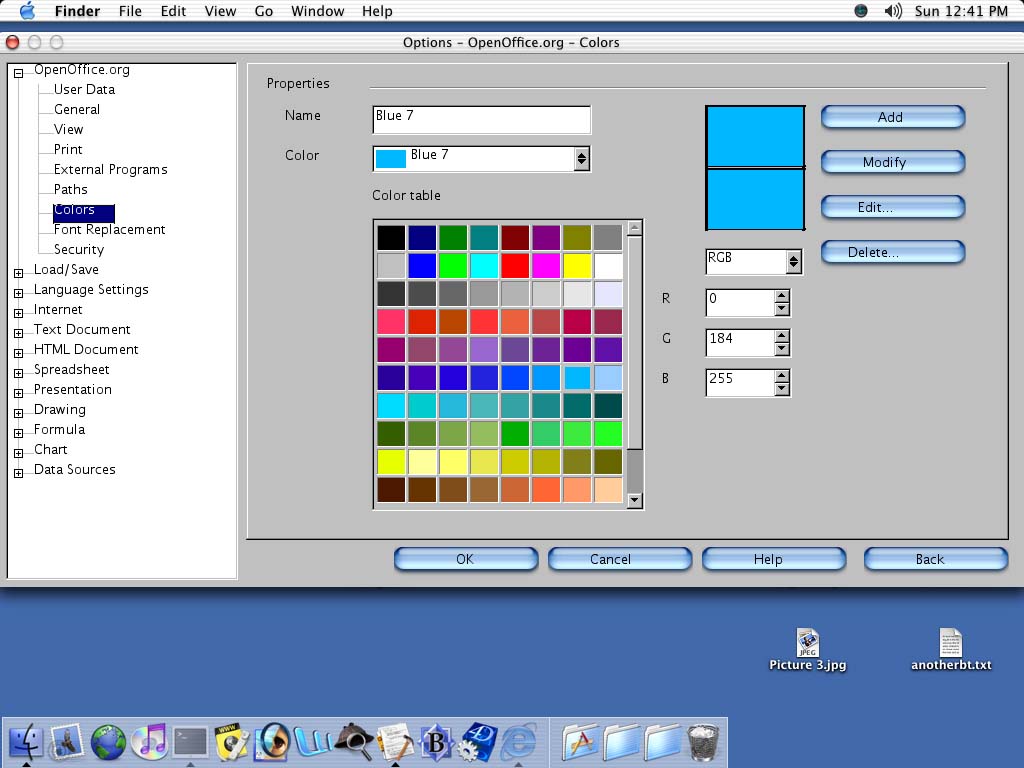Viewport: 1024px width, 768px height.
Task: Click the color table scrollbar down arrow
Action: (x=634, y=501)
